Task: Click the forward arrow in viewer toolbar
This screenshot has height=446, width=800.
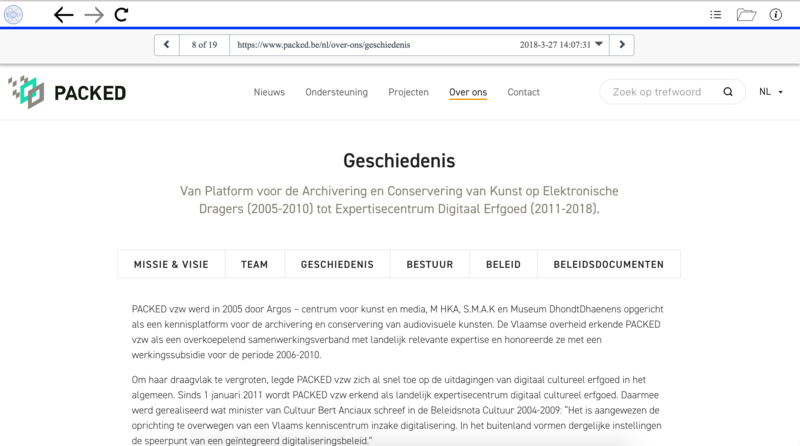Action: tap(93, 14)
